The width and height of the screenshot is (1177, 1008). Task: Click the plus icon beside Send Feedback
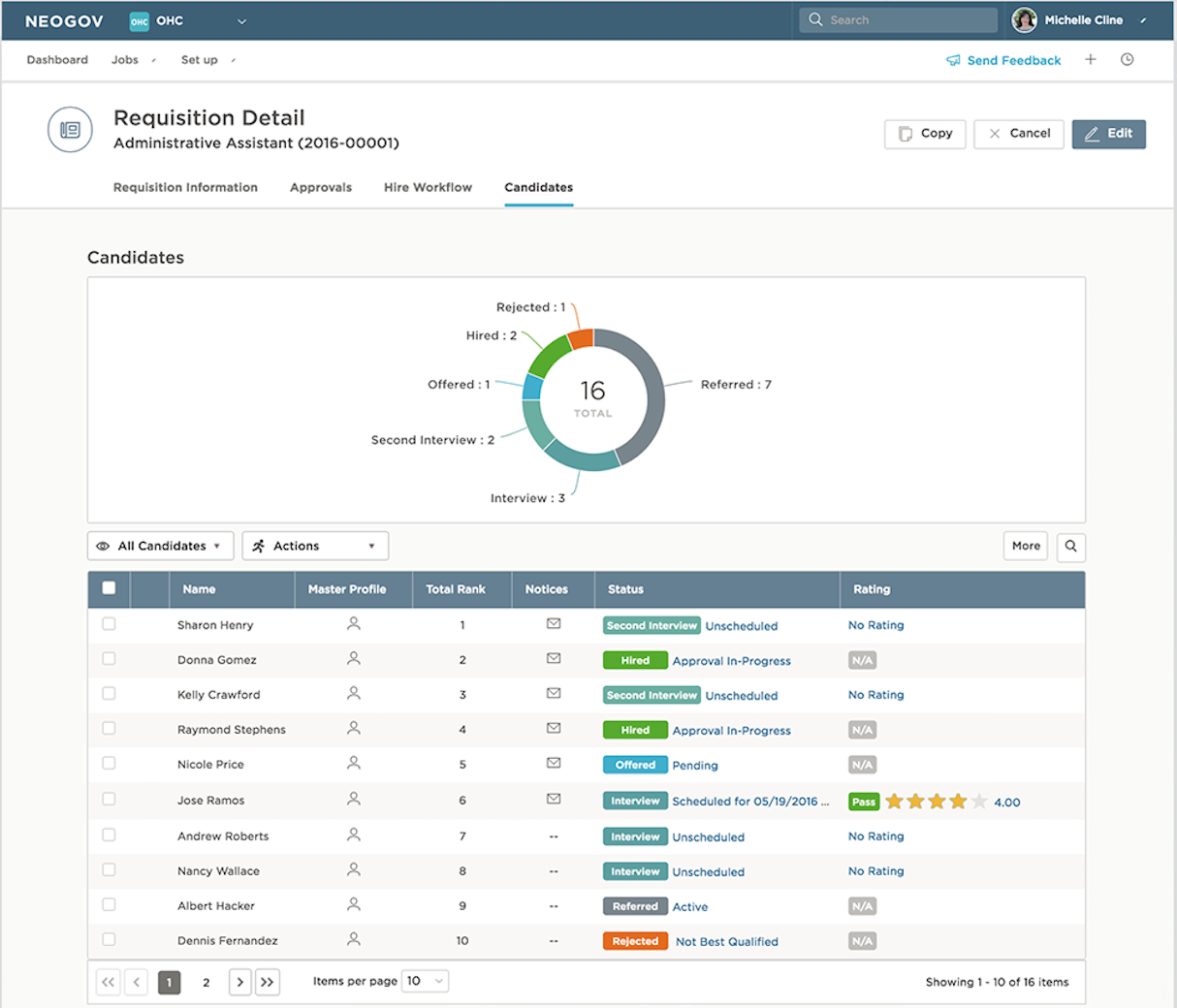[x=1091, y=60]
